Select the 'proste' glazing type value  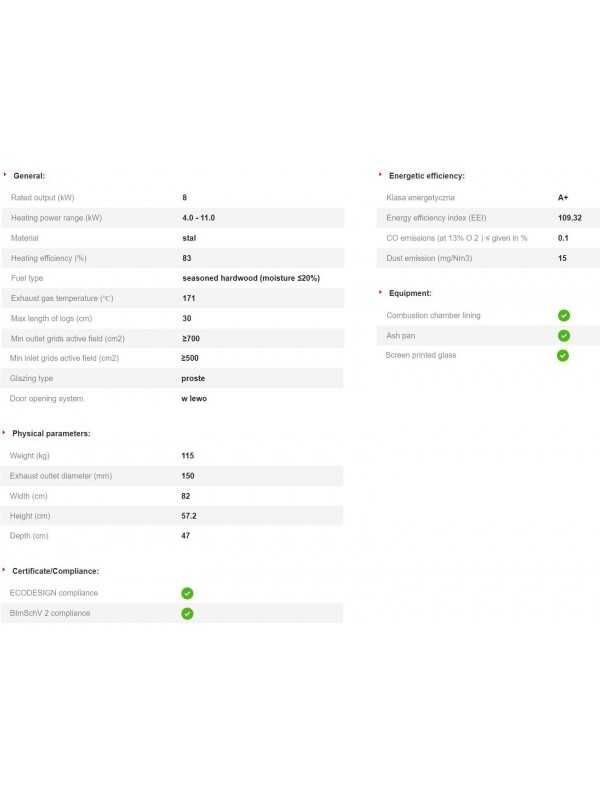tap(193, 378)
